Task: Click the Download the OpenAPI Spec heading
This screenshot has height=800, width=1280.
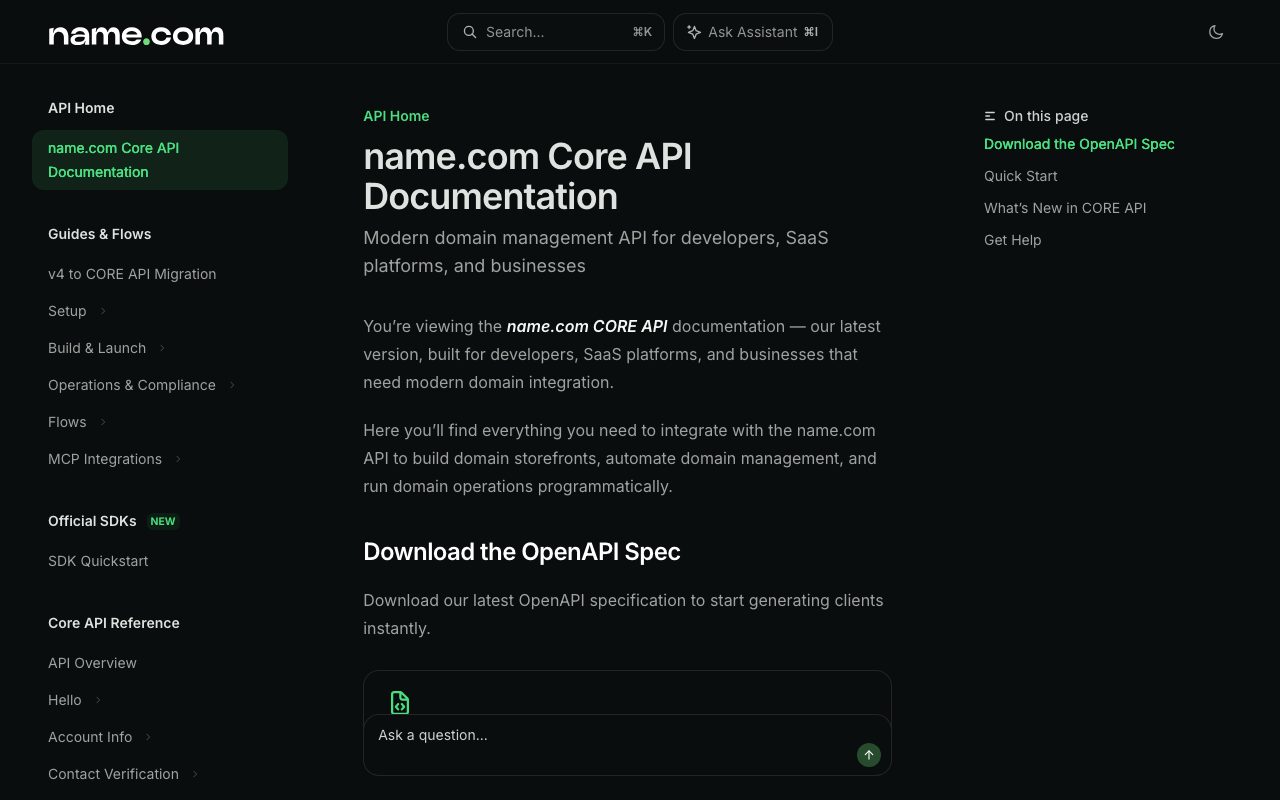Action: (x=522, y=552)
